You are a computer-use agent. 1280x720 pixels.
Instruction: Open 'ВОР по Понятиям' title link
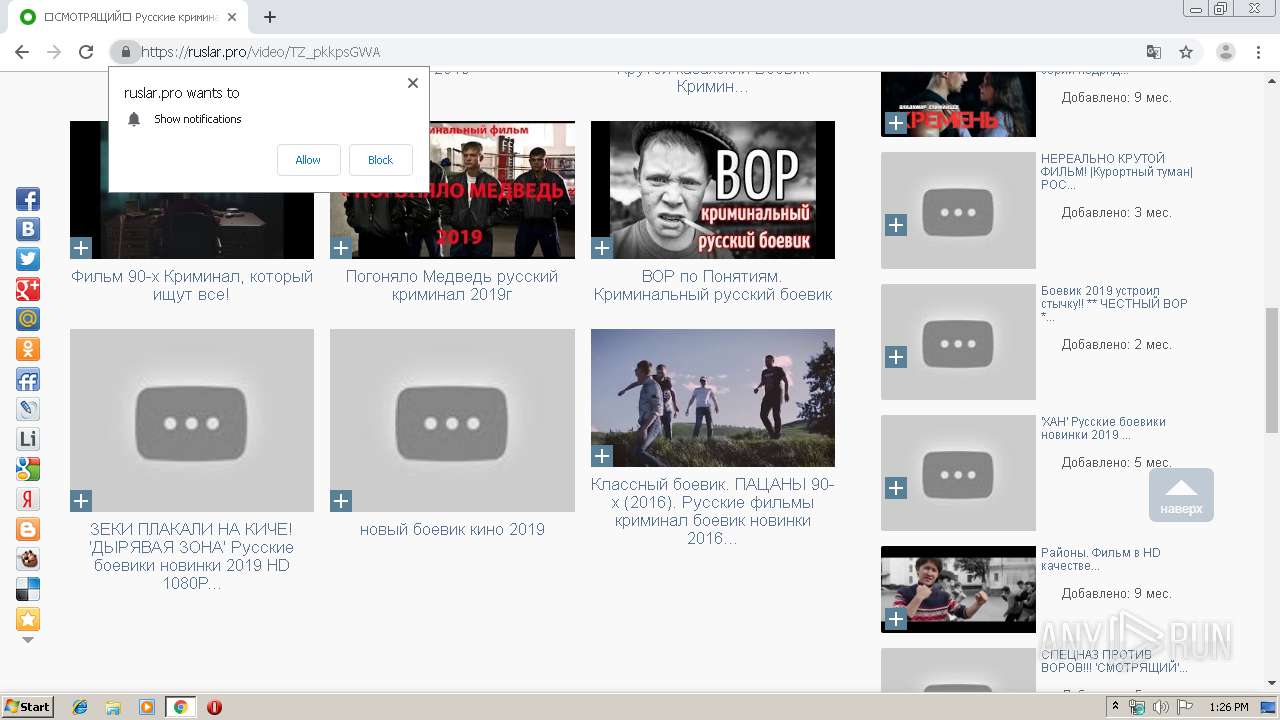point(713,285)
